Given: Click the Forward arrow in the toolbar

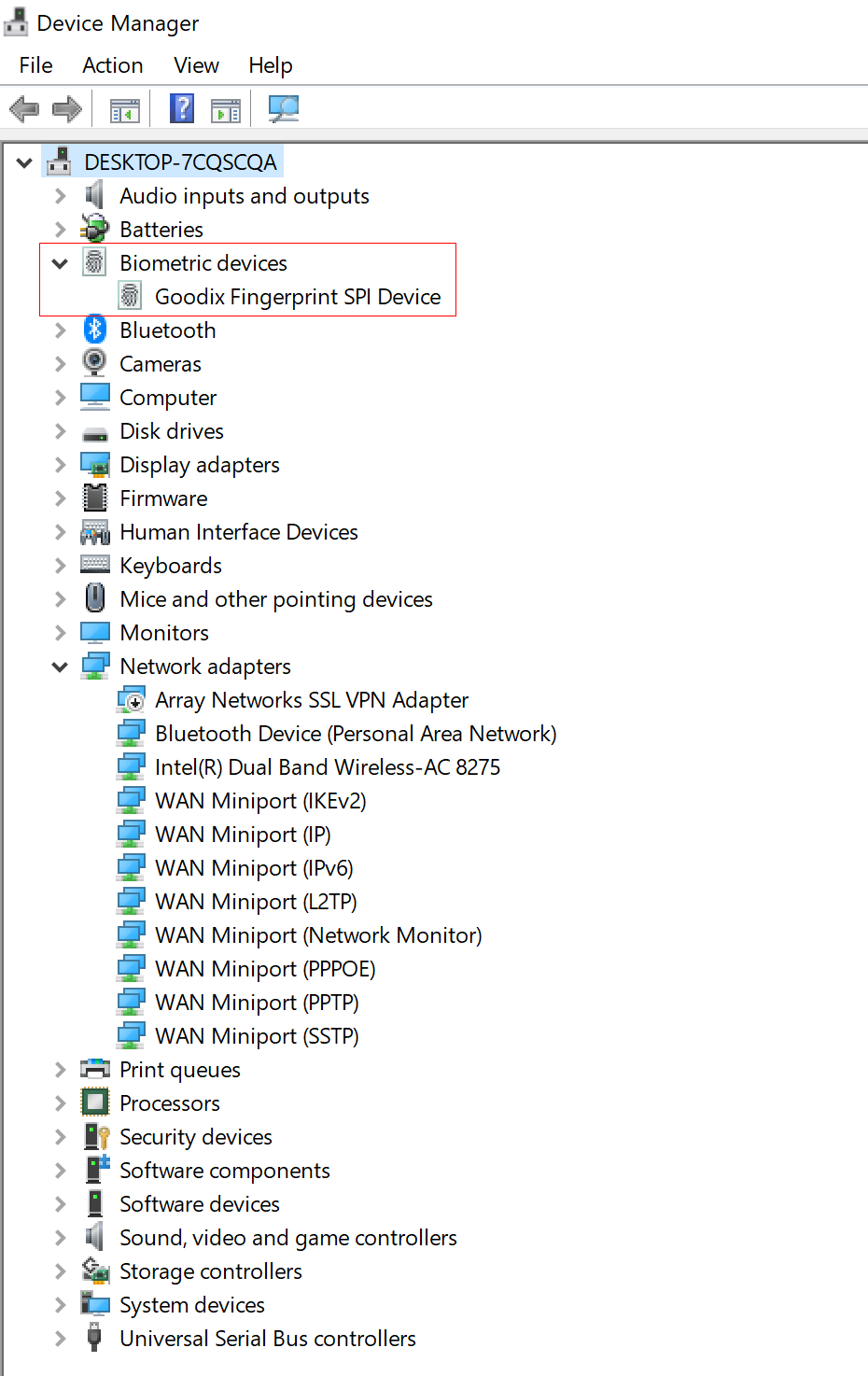Looking at the screenshot, I should [x=67, y=109].
